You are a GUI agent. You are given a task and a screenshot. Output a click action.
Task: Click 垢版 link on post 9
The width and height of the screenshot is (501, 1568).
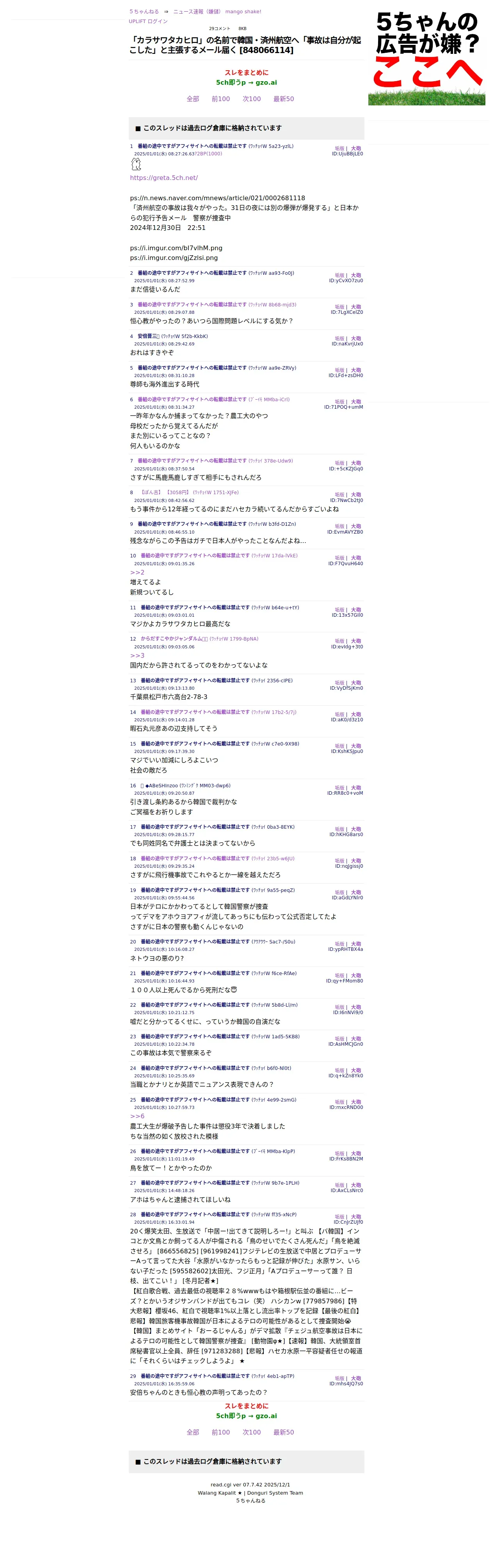pos(340,527)
